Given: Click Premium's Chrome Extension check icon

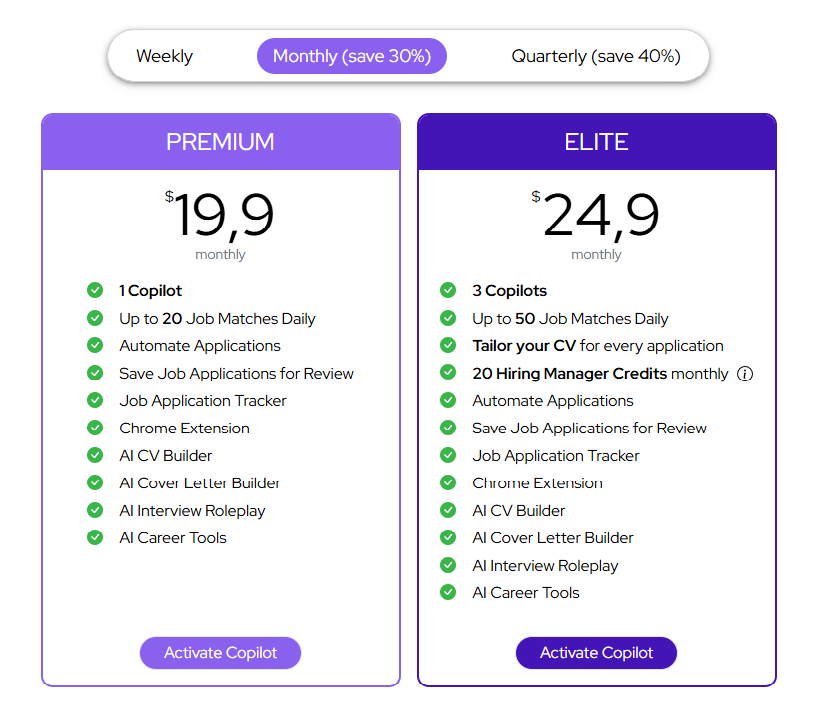Looking at the screenshot, I should pos(95,428).
